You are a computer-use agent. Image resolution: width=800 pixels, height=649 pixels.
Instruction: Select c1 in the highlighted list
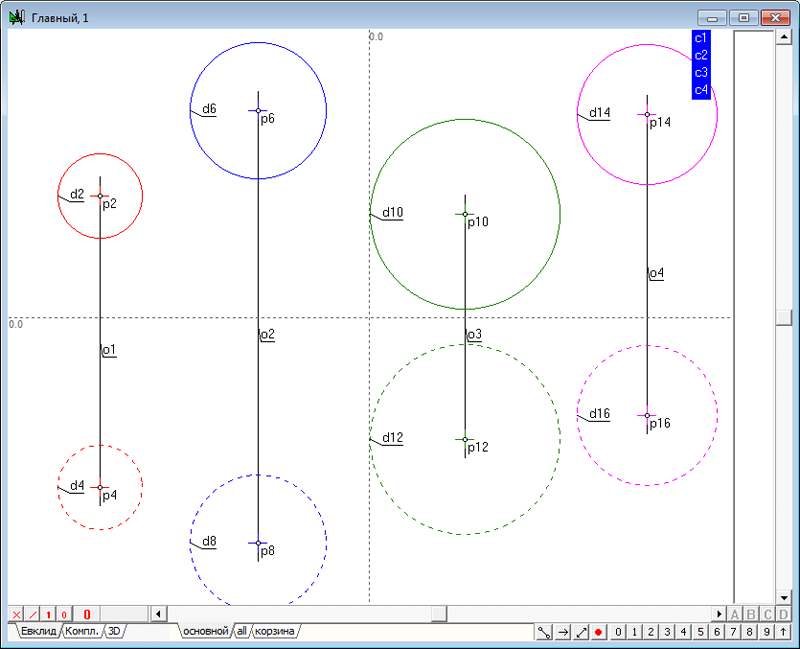click(x=701, y=38)
